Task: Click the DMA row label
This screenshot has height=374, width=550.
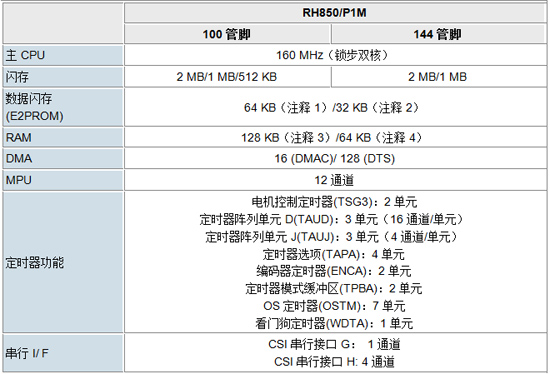Action: 63,158
